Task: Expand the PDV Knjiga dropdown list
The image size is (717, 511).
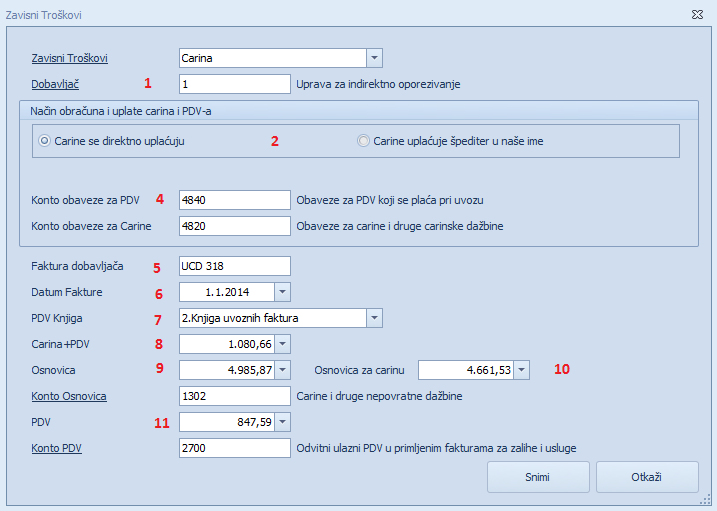Action: pos(375,318)
